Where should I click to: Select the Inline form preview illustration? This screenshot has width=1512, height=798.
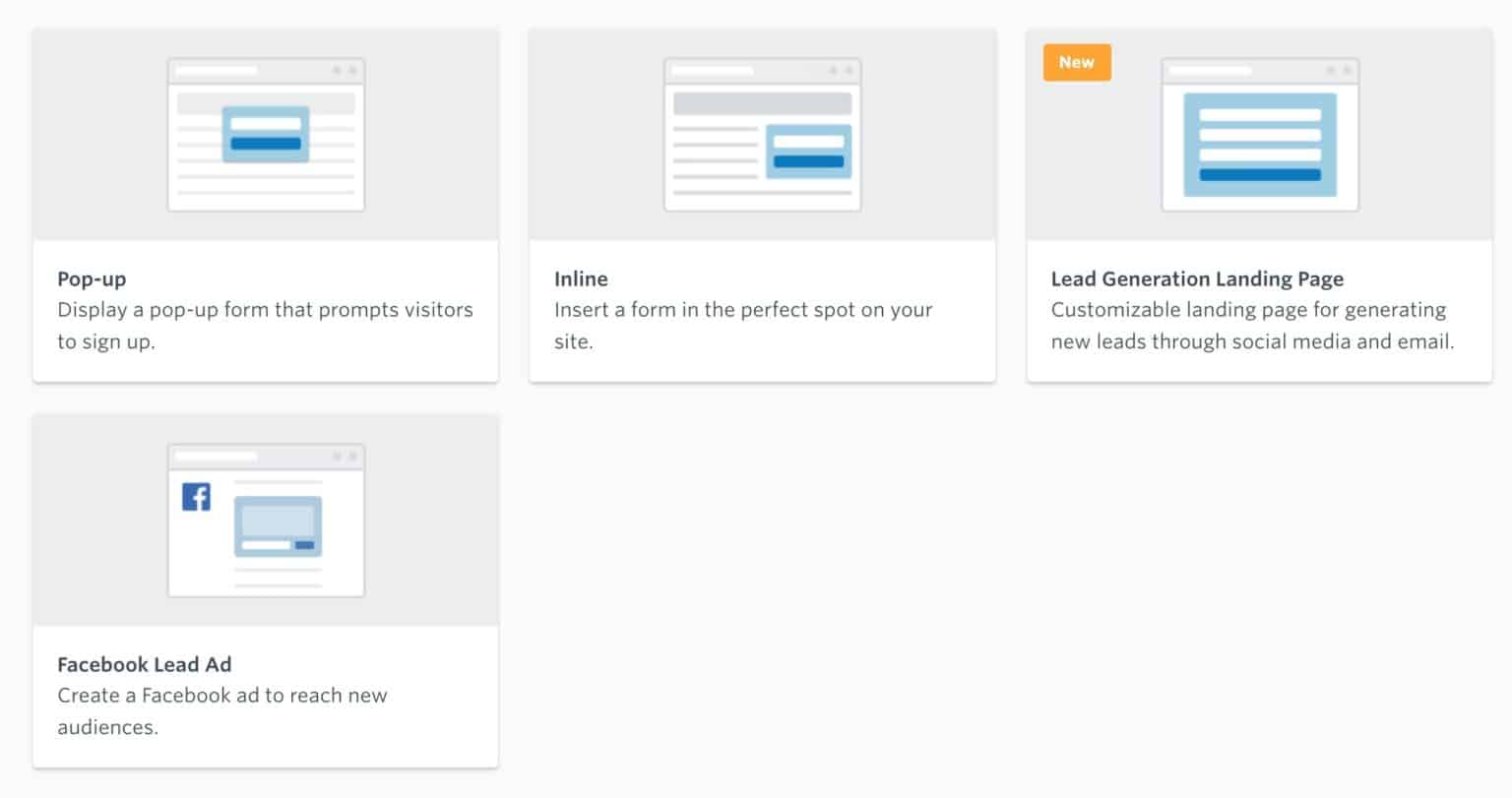tap(762, 135)
